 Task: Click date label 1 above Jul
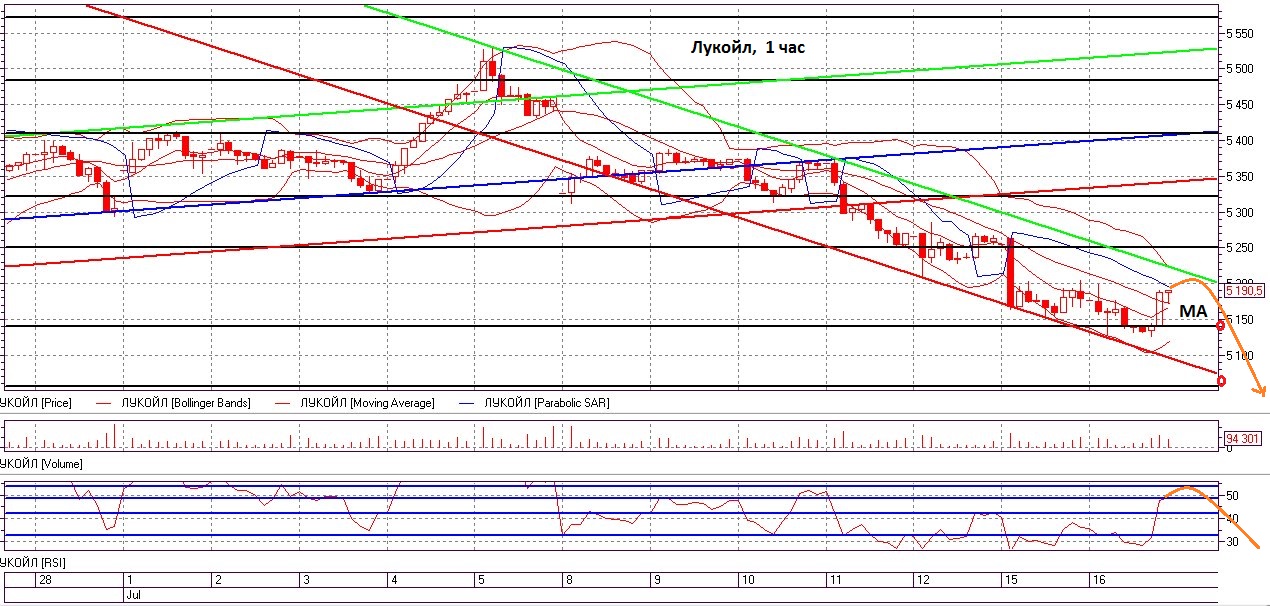pos(129,580)
